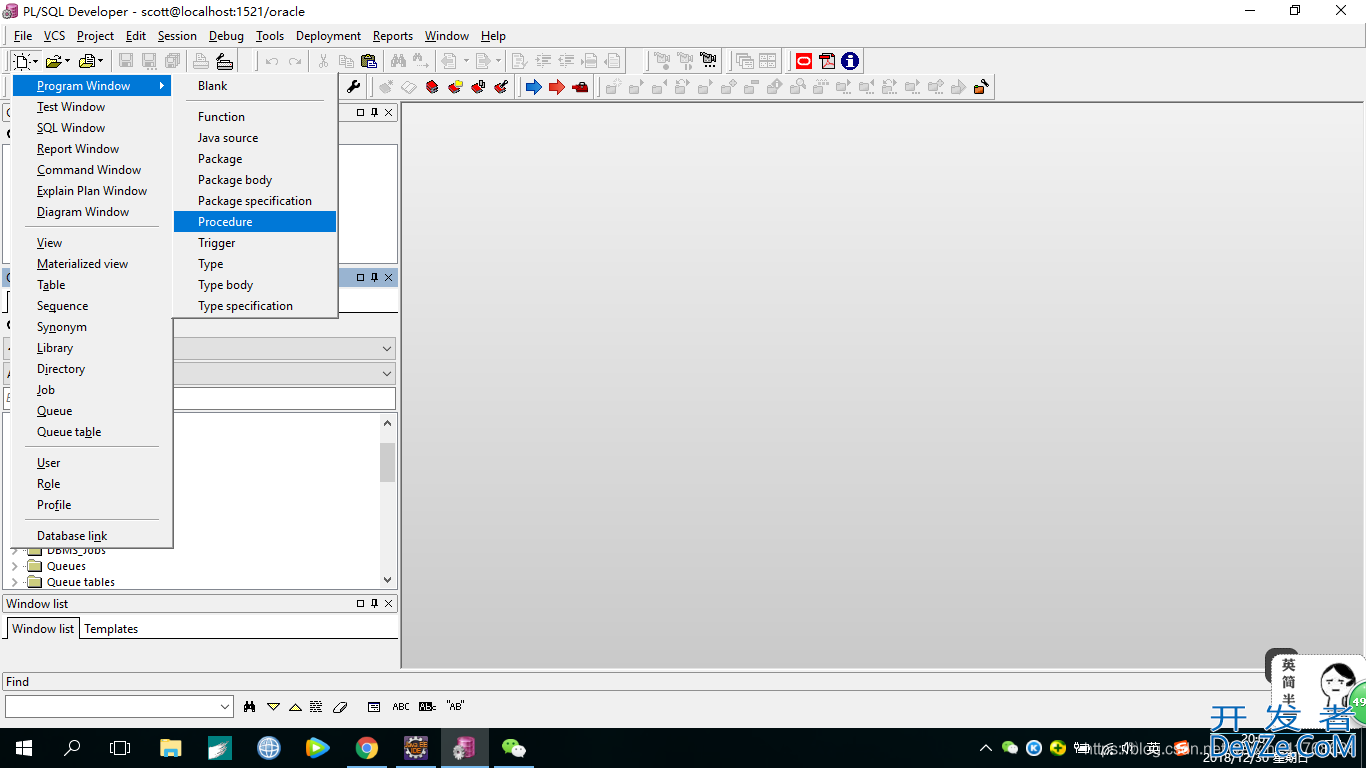Select Table from the New menu

(92, 285)
